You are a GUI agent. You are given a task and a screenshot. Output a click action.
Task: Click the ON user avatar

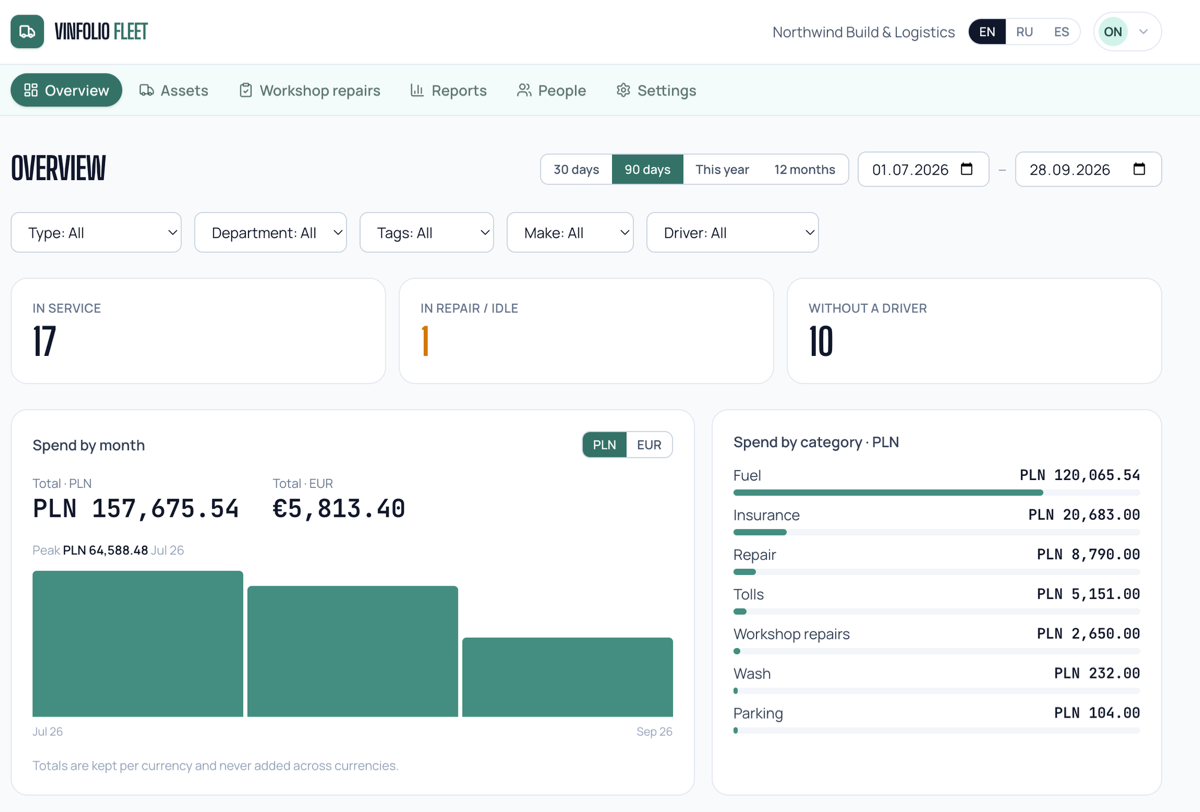coord(1113,32)
